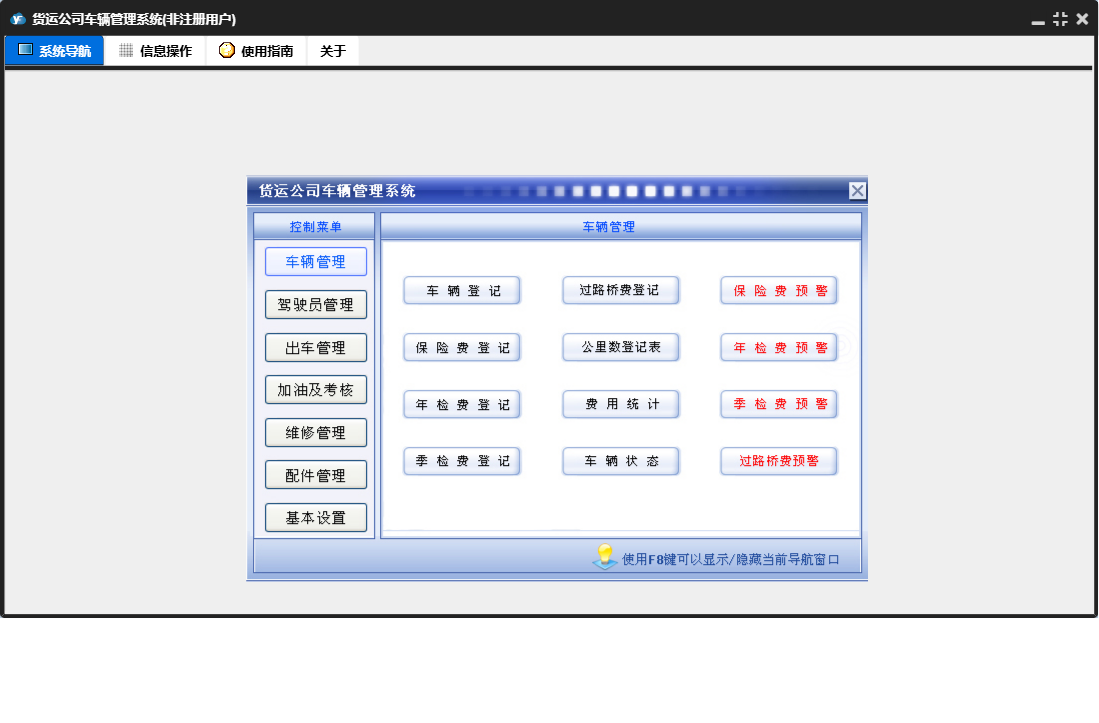The height and width of the screenshot is (723, 1099).
Task: Click the 系统导航 blue screen icon
Action: (x=25, y=50)
